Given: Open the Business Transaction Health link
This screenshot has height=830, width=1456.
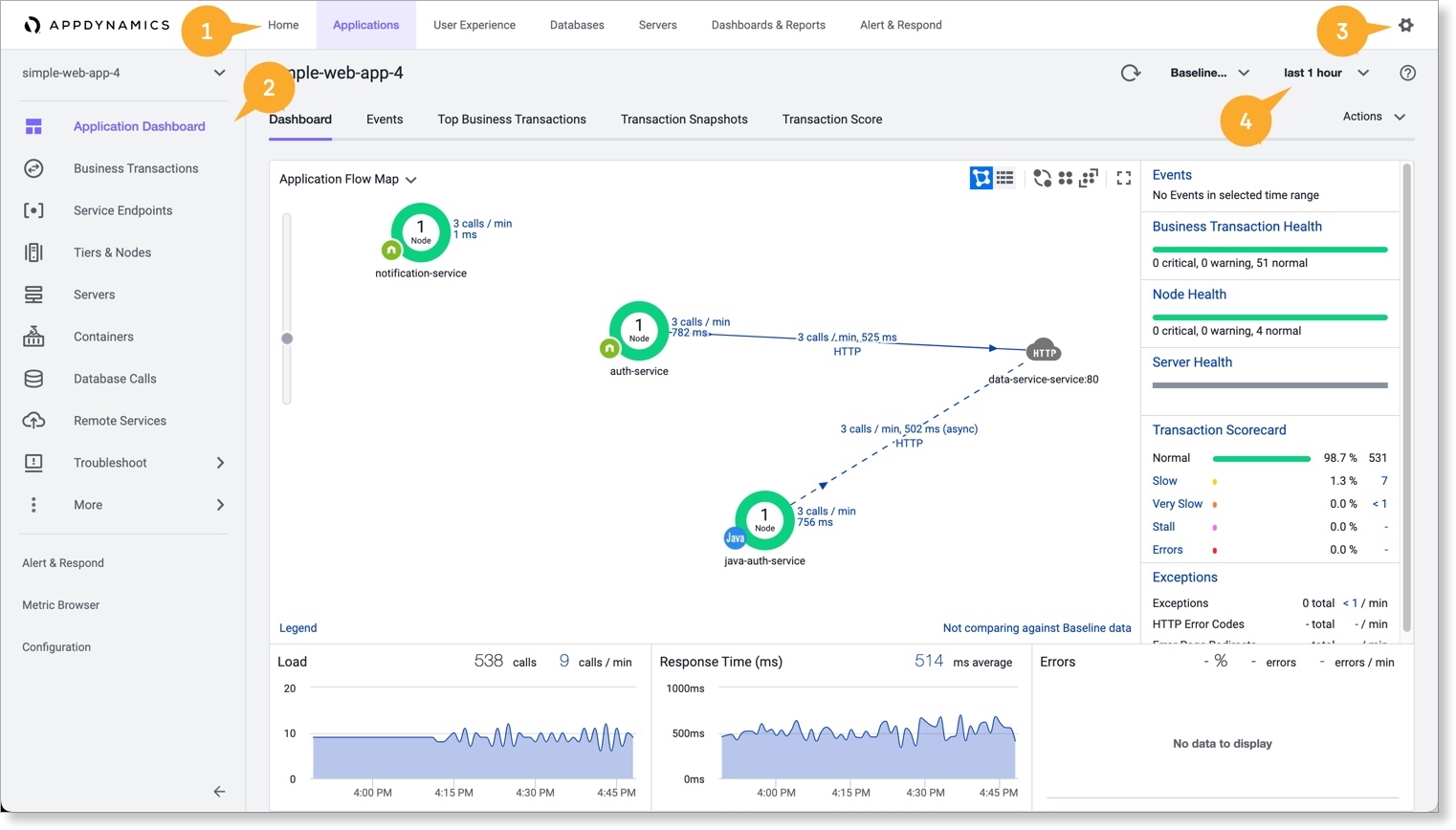Looking at the screenshot, I should 1237,227.
